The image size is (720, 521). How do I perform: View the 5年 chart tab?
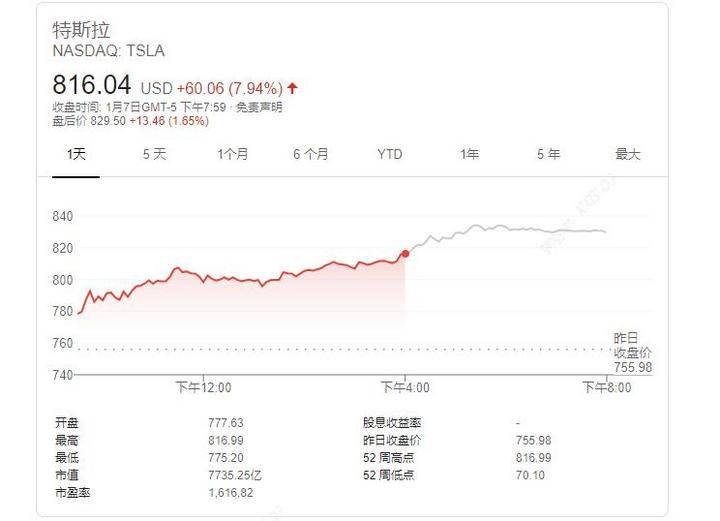(x=548, y=154)
